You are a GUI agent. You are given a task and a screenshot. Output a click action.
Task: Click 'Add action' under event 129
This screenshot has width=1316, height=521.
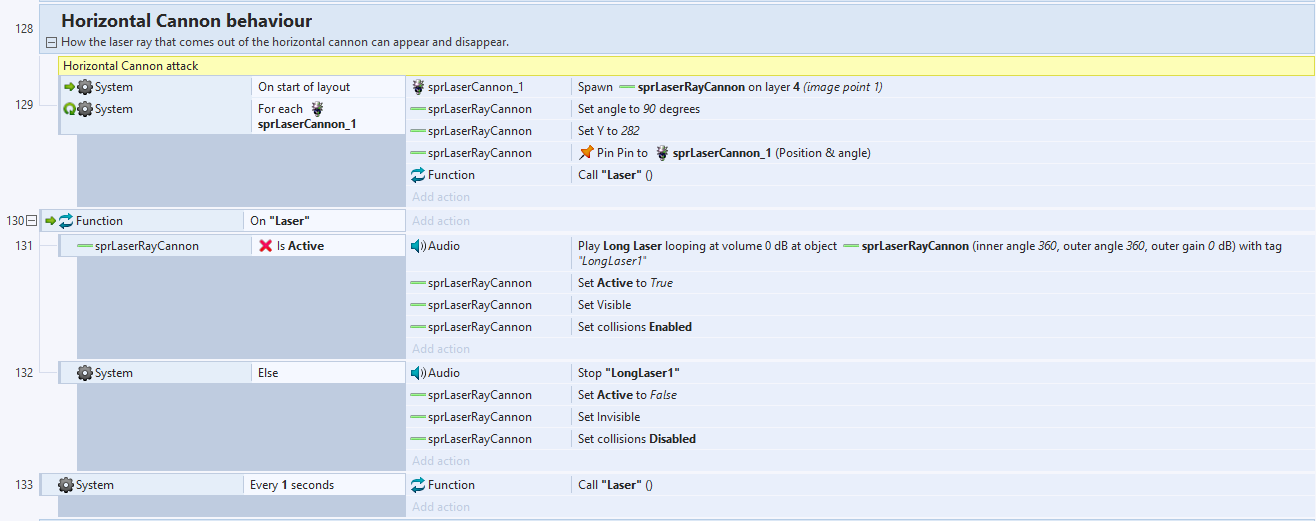441,197
